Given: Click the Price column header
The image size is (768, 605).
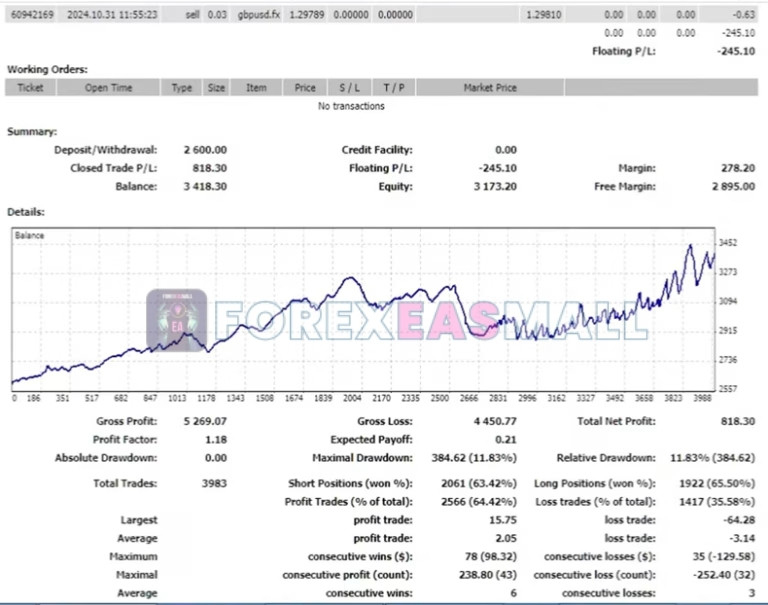Looking at the screenshot, I should tap(305, 88).
